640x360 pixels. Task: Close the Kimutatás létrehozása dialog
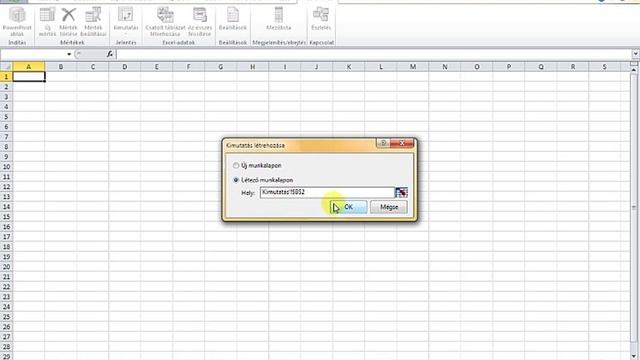pos(402,143)
